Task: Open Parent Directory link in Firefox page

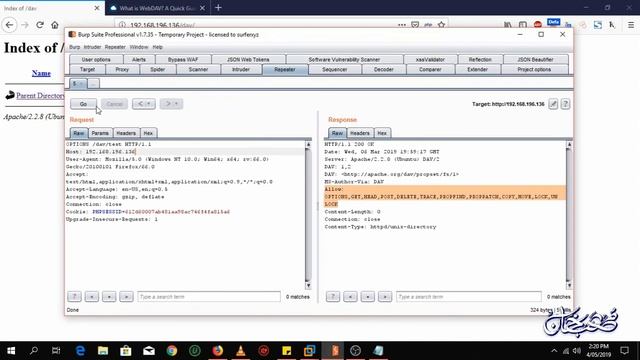Action: tap(40, 96)
